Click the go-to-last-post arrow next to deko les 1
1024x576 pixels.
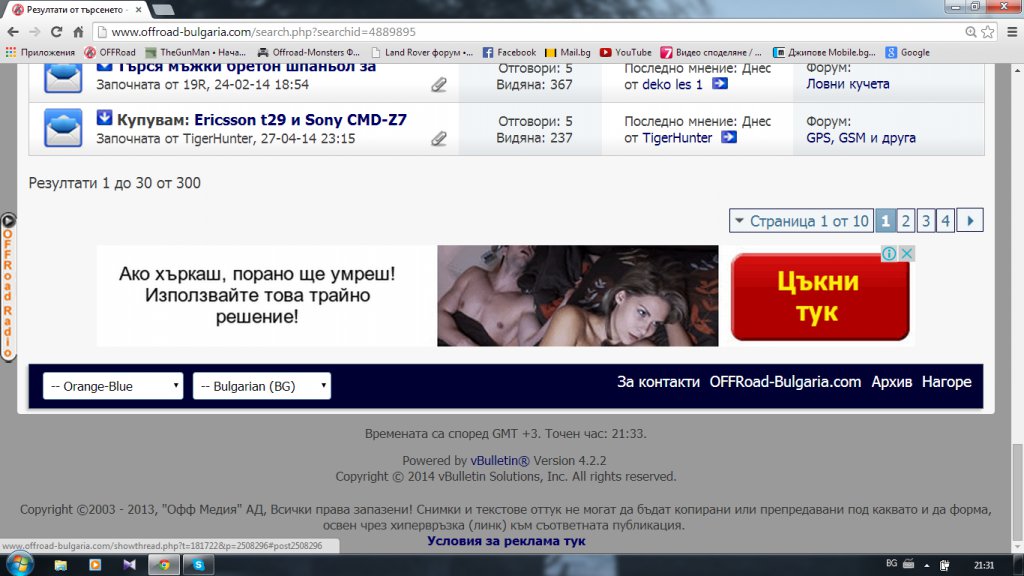tap(719, 84)
